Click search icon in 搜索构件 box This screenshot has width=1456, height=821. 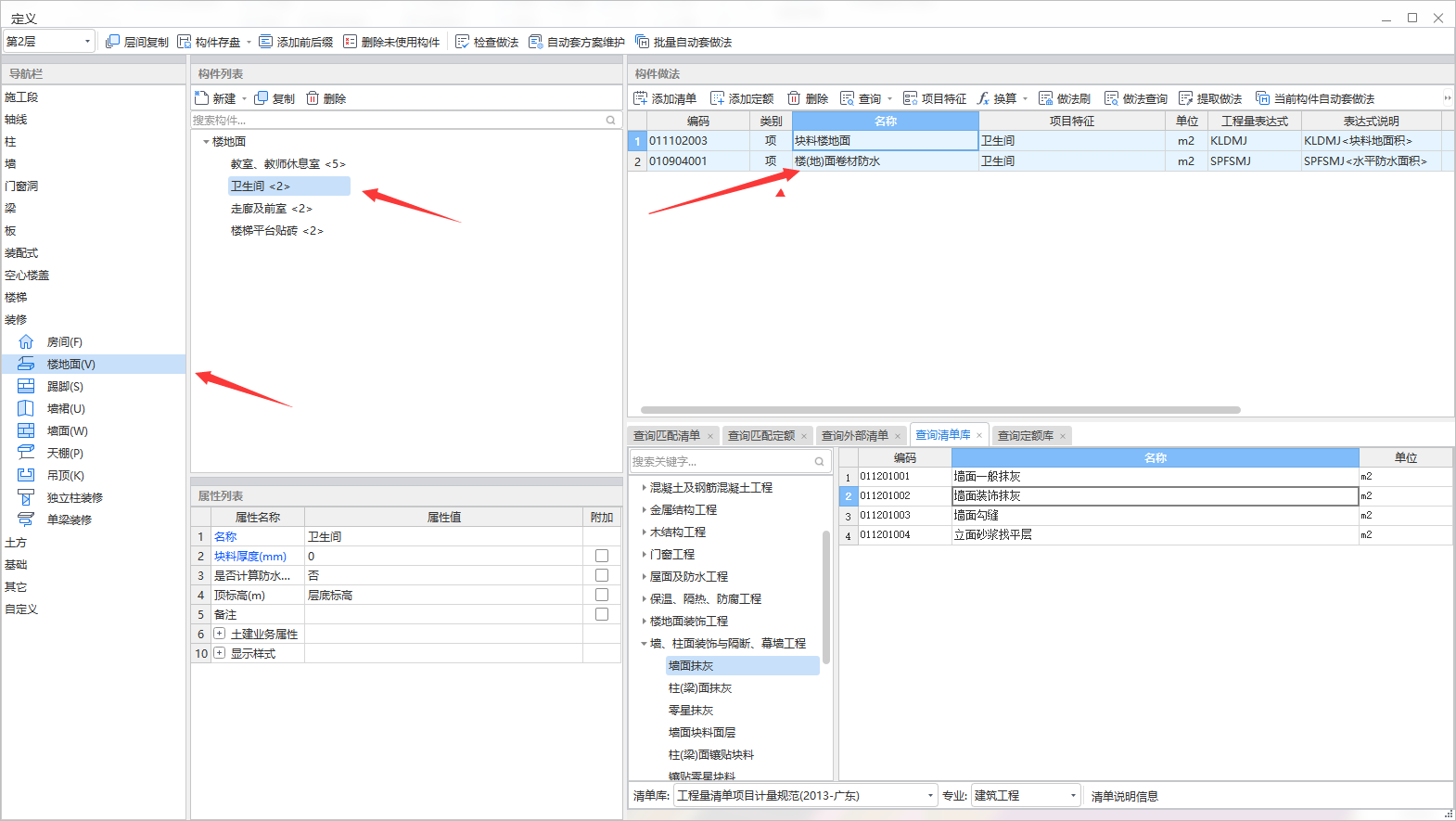click(x=610, y=121)
